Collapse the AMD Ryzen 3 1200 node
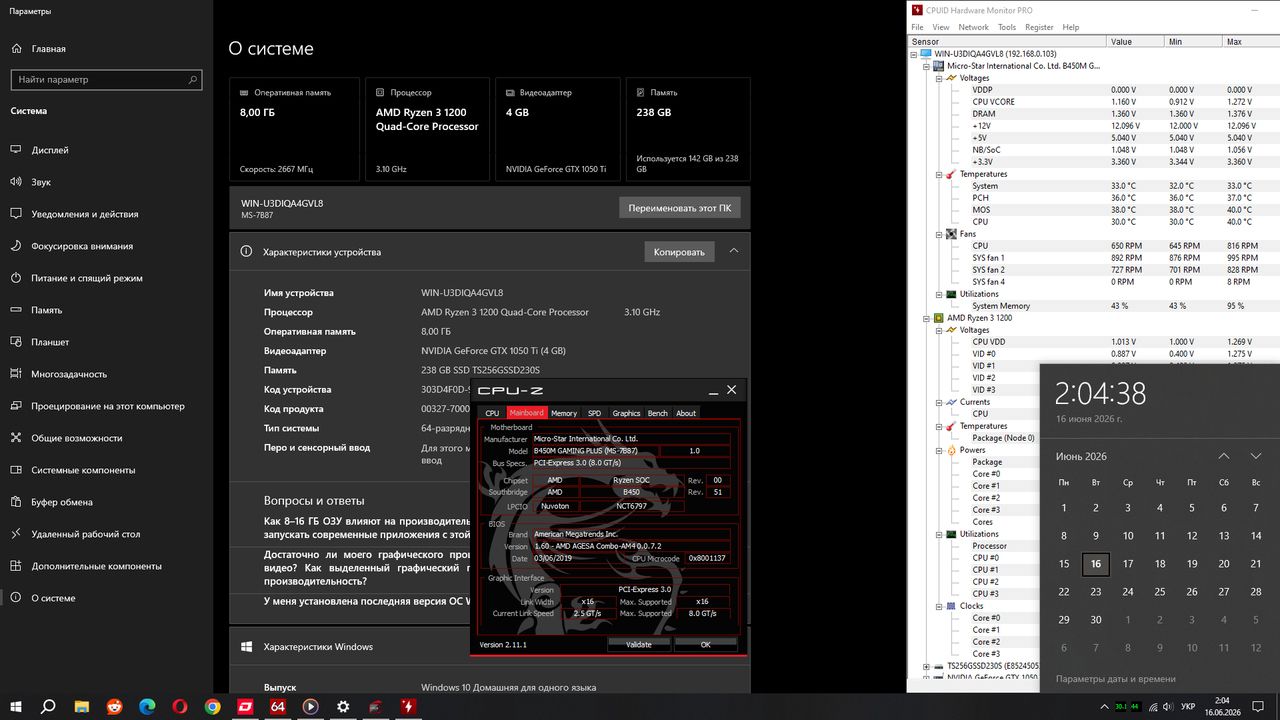 [927, 318]
